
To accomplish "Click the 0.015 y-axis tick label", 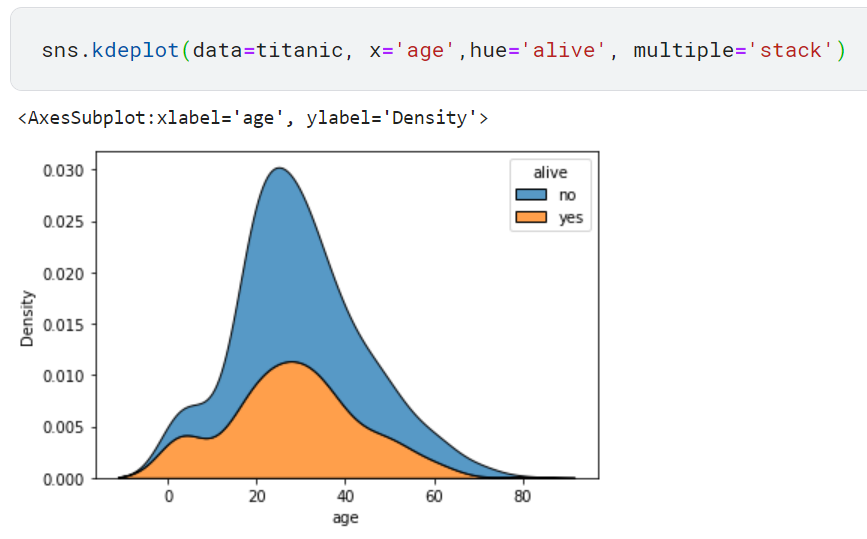I will [x=64, y=325].
